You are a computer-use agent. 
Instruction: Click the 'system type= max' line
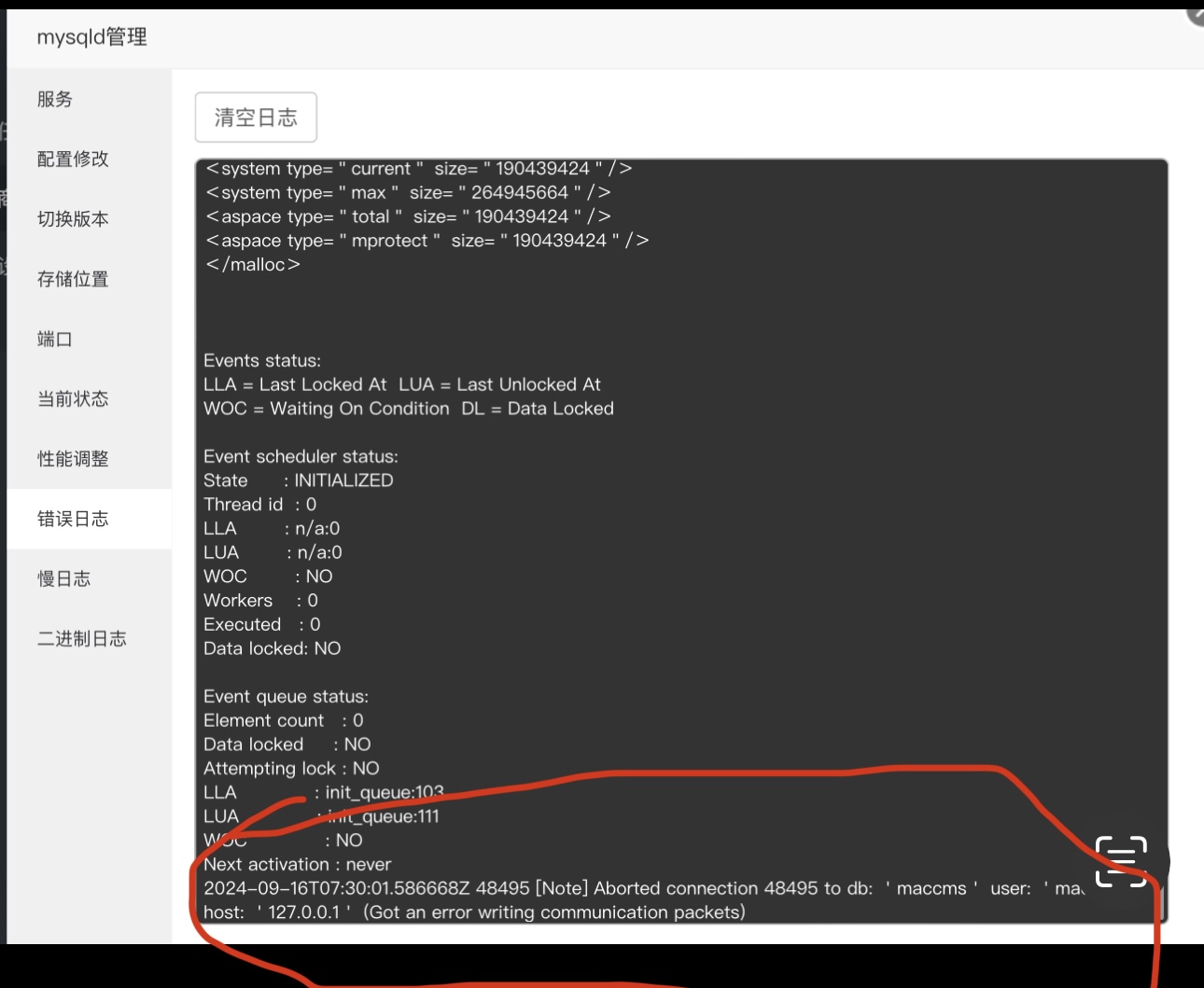(408, 192)
